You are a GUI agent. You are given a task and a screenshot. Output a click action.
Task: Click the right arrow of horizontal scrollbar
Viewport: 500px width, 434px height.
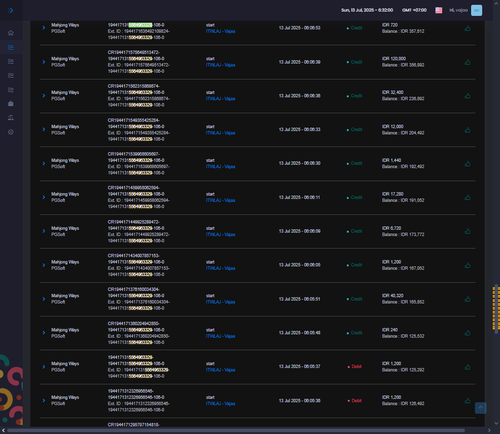coord(489,431)
